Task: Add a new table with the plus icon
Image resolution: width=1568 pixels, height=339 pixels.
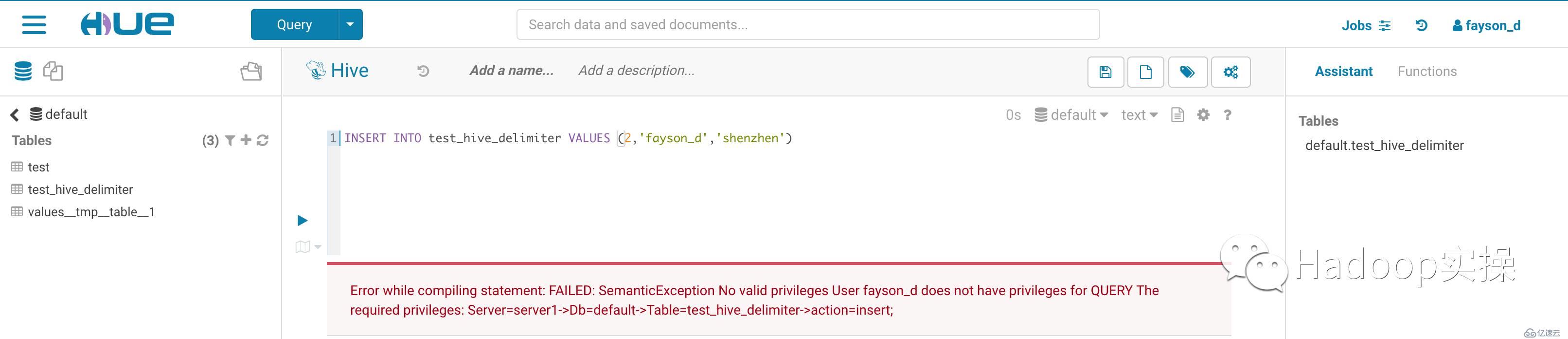Action: tap(246, 141)
